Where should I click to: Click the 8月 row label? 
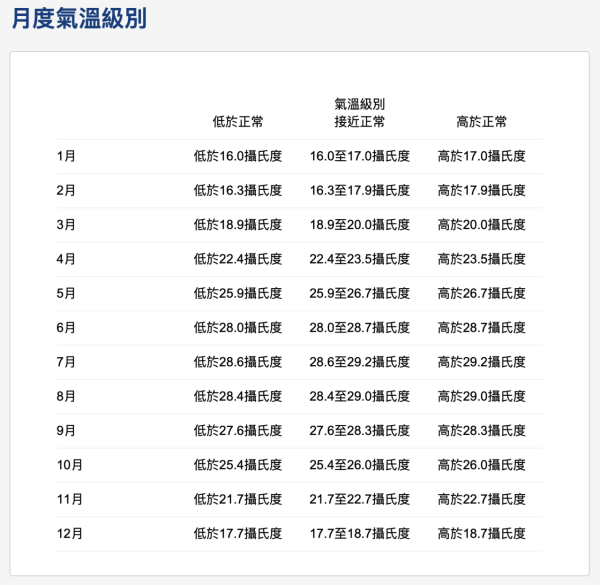coord(66,396)
